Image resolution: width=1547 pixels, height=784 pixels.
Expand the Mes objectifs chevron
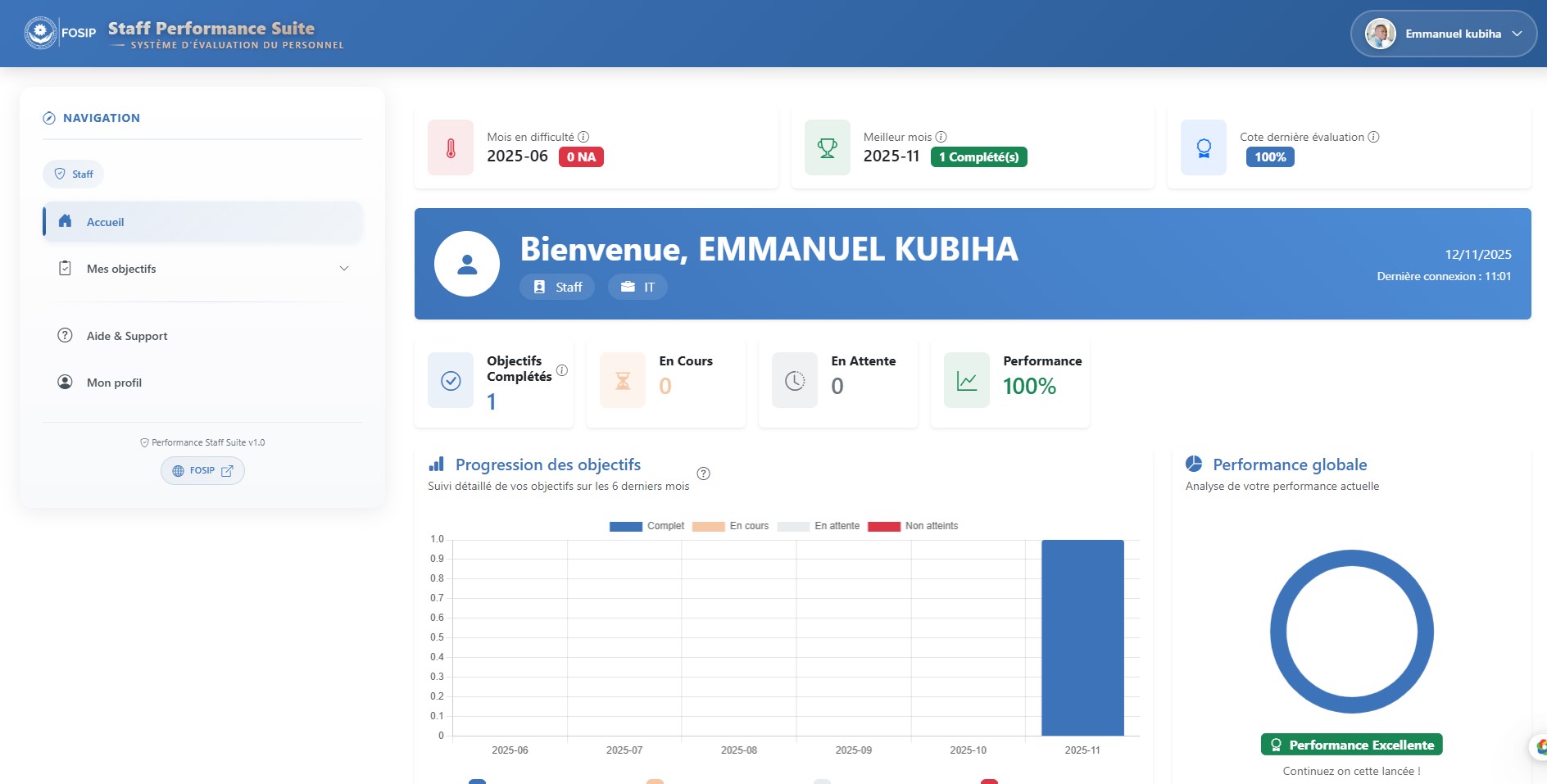click(x=344, y=269)
